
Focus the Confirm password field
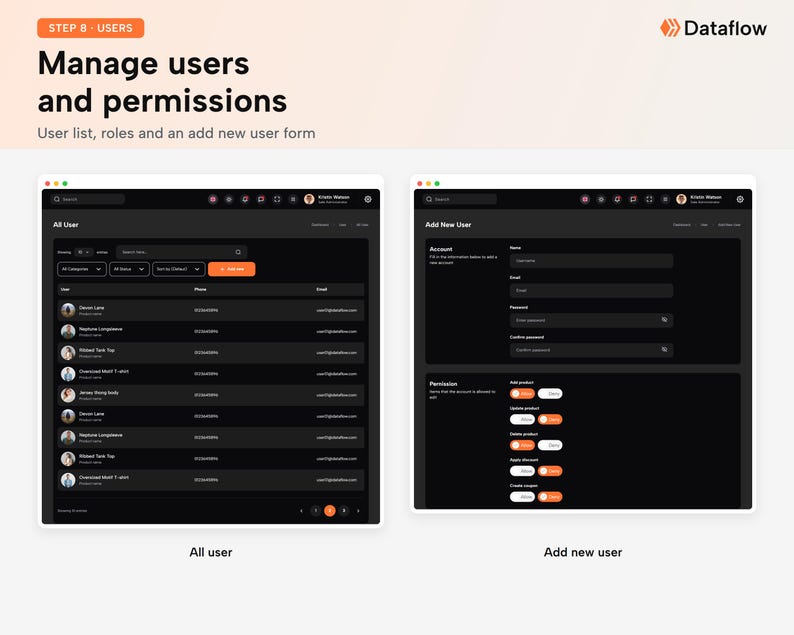591,350
